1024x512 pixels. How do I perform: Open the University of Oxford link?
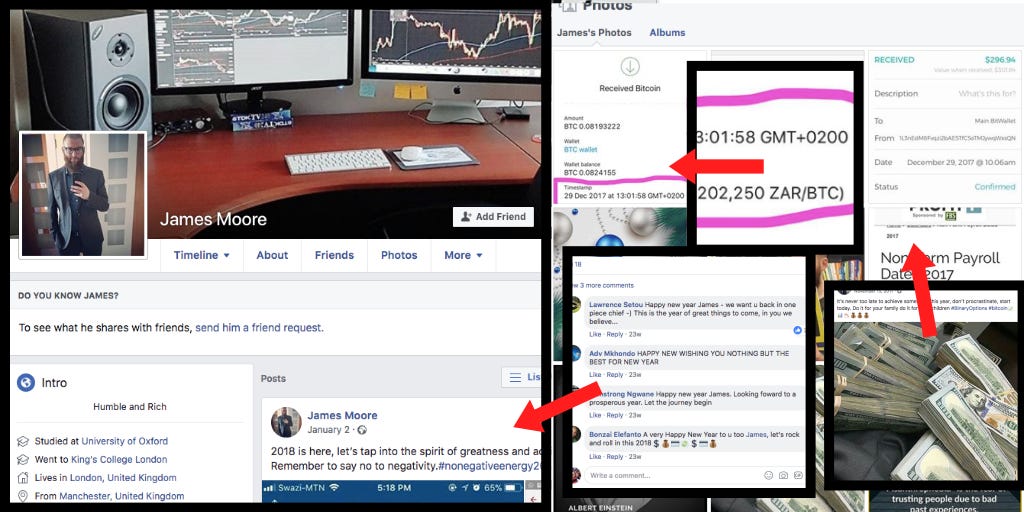pyautogui.click(x=125, y=441)
